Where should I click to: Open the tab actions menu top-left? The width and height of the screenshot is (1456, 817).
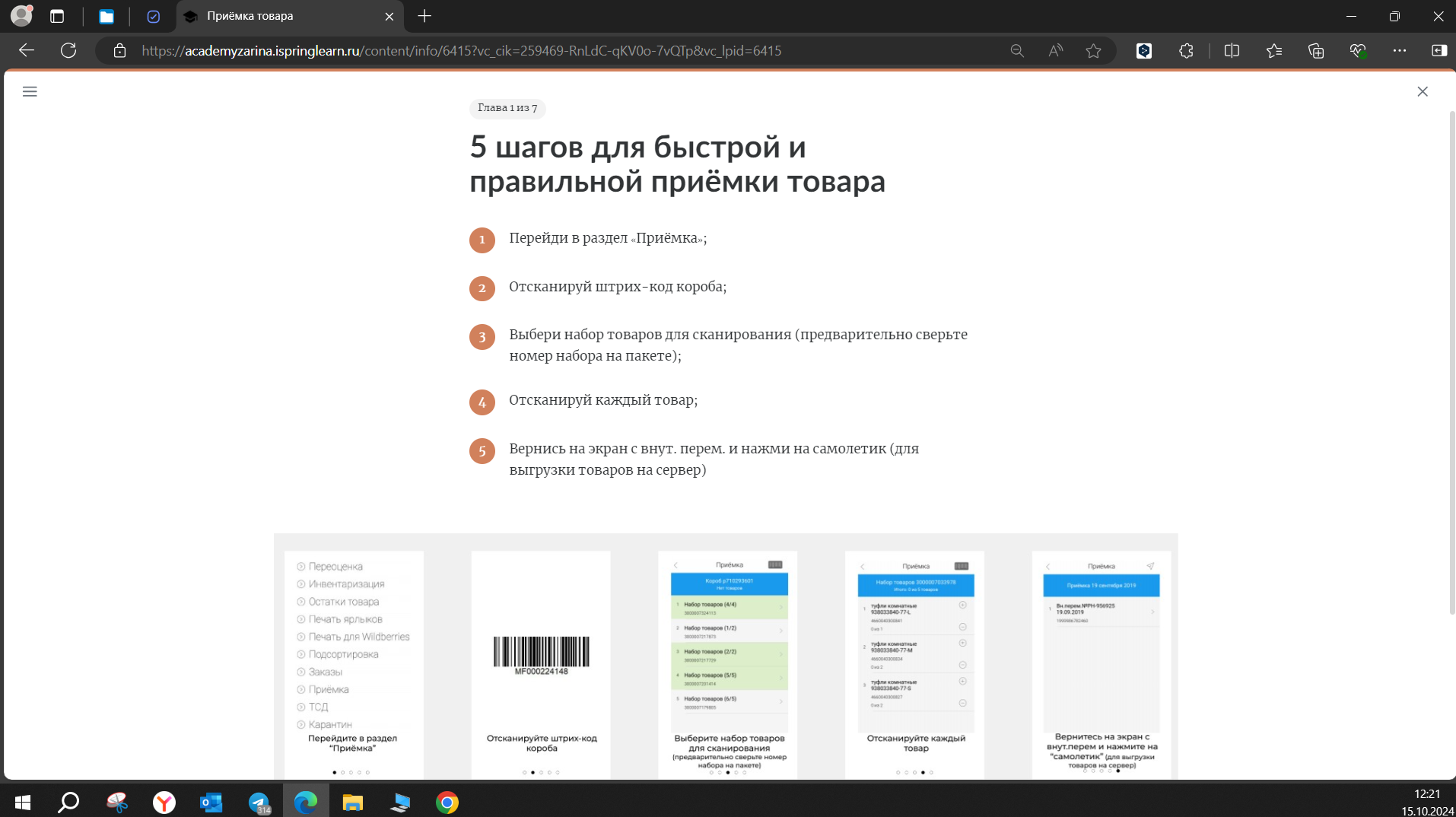57,16
